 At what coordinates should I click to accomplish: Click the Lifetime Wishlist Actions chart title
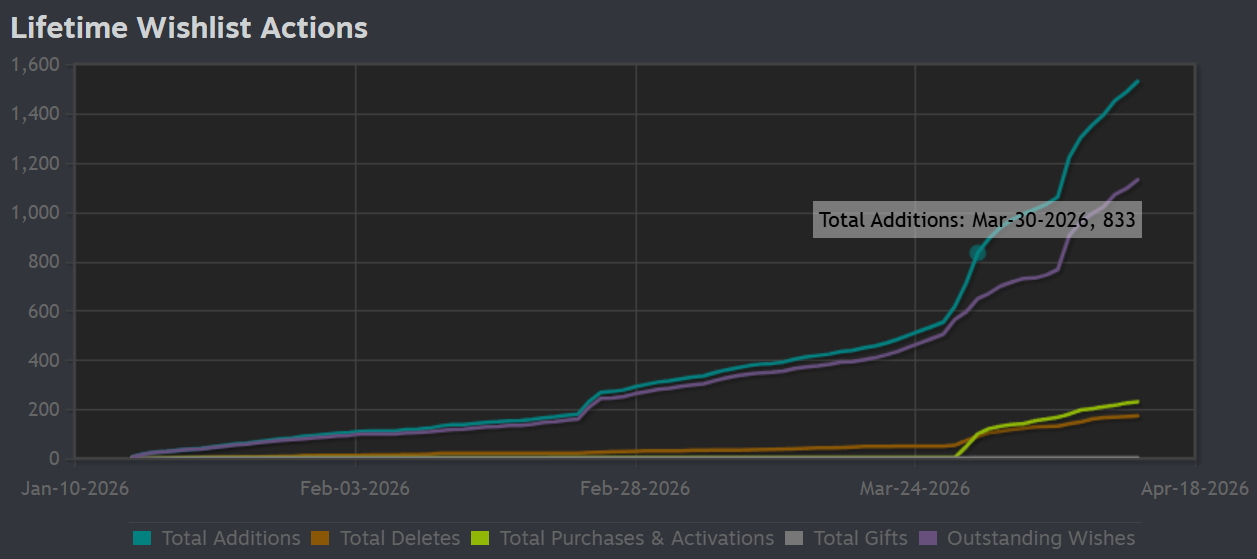pos(189,28)
